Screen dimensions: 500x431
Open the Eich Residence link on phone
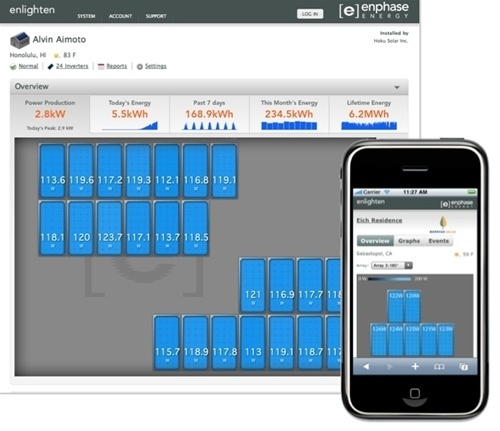[379, 220]
